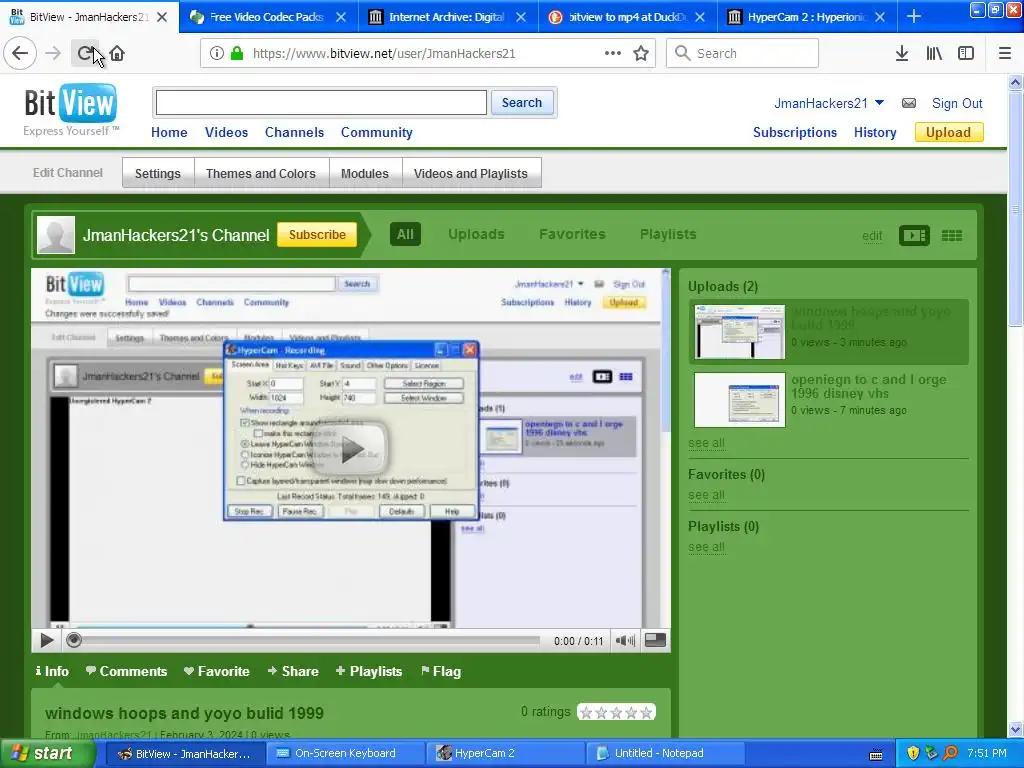Switch channel to grid view icon
1024x768 pixels.
[x=952, y=236]
